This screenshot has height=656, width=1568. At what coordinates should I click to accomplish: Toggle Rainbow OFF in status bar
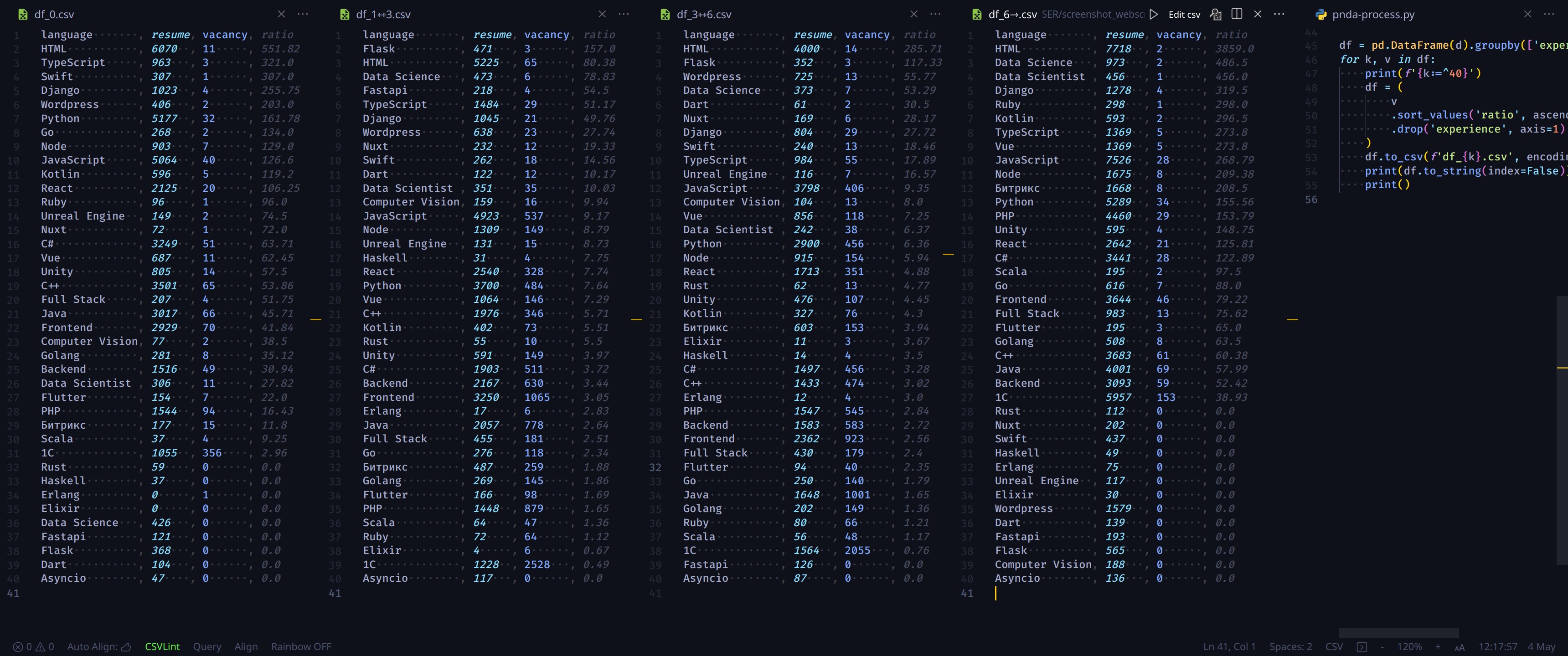coord(301,647)
